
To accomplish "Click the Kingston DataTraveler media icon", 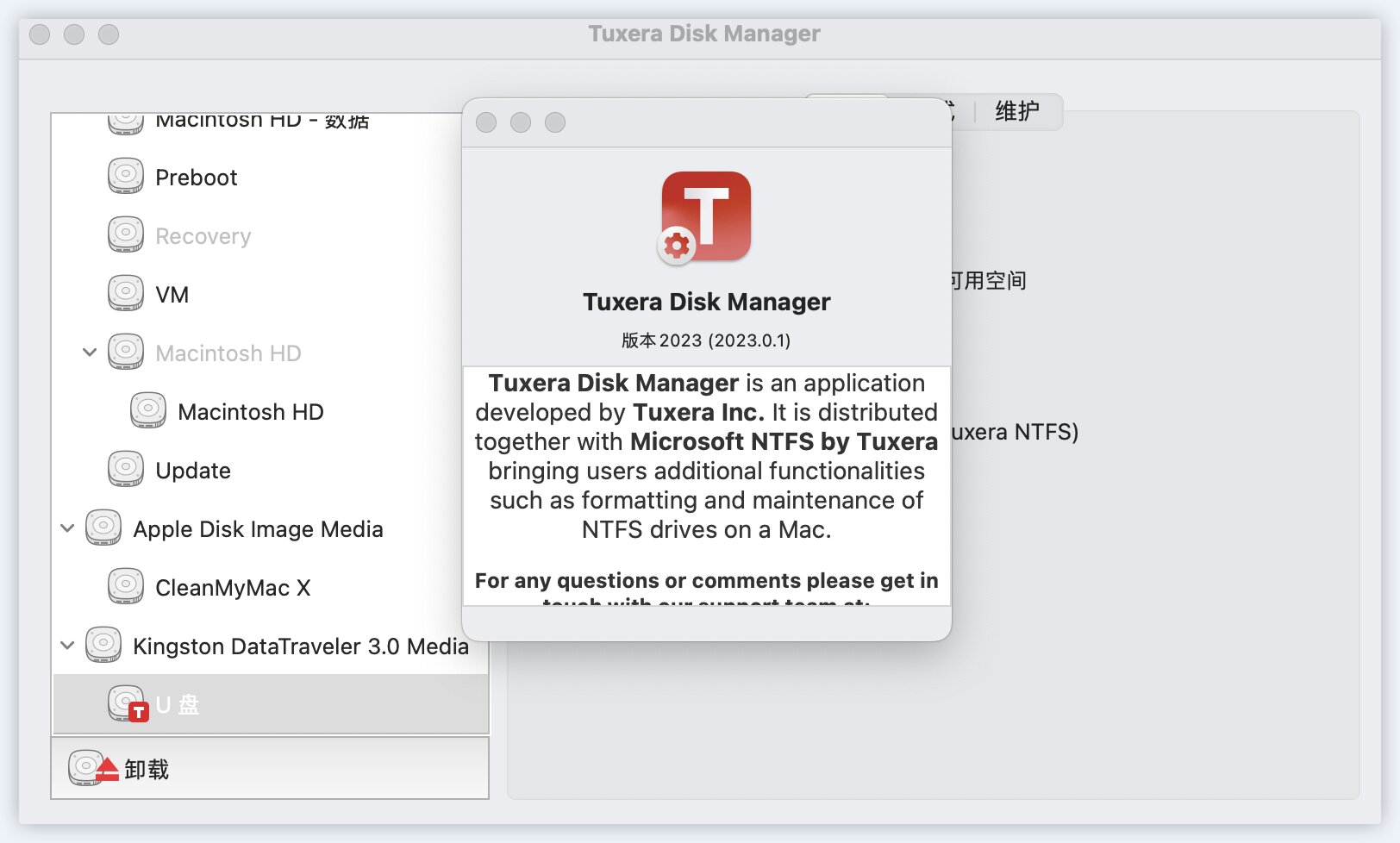I will (103, 644).
